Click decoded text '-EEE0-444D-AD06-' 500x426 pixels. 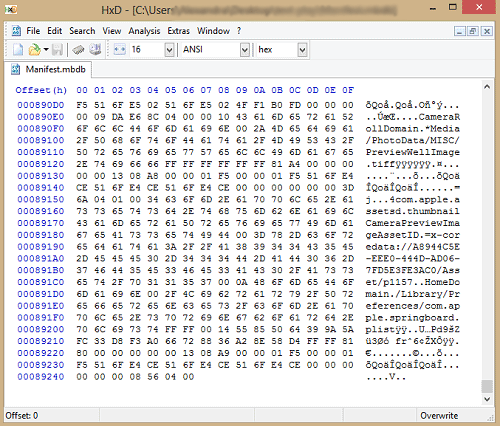(413, 258)
